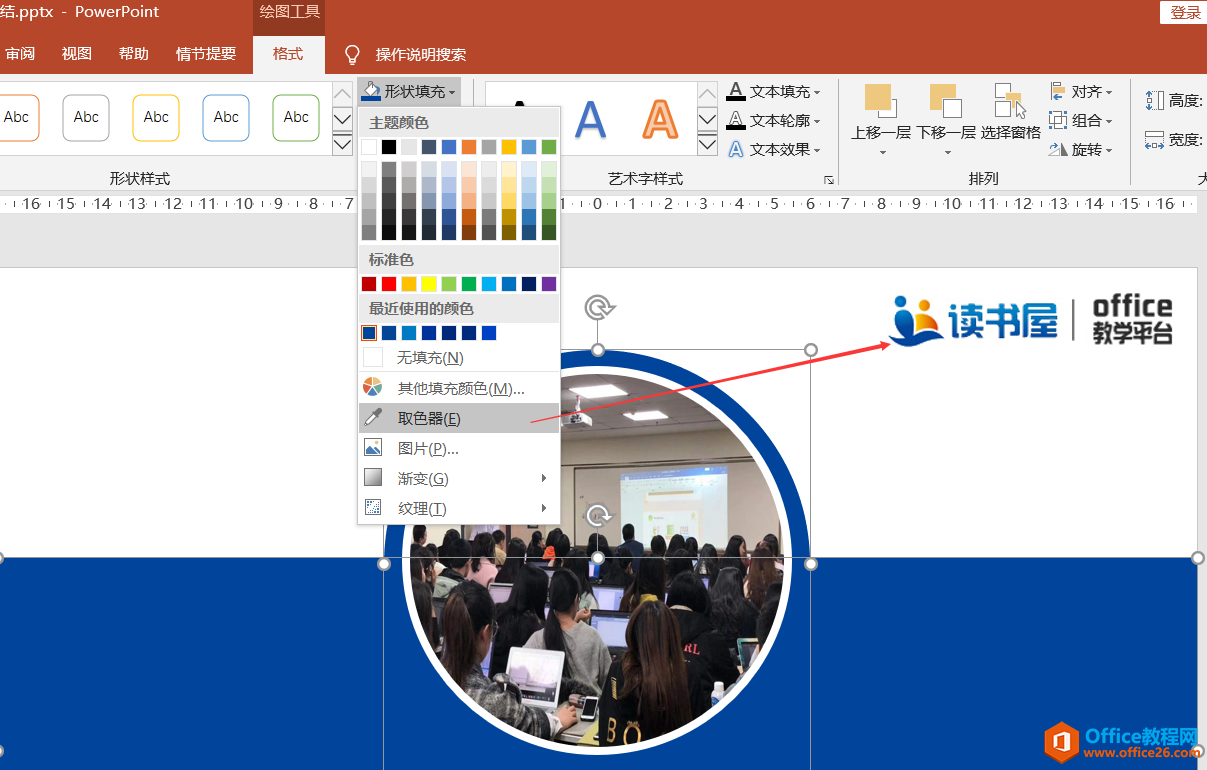Pick the orange theme color swatch
Screen dimensions: 1207x770
[x=469, y=147]
